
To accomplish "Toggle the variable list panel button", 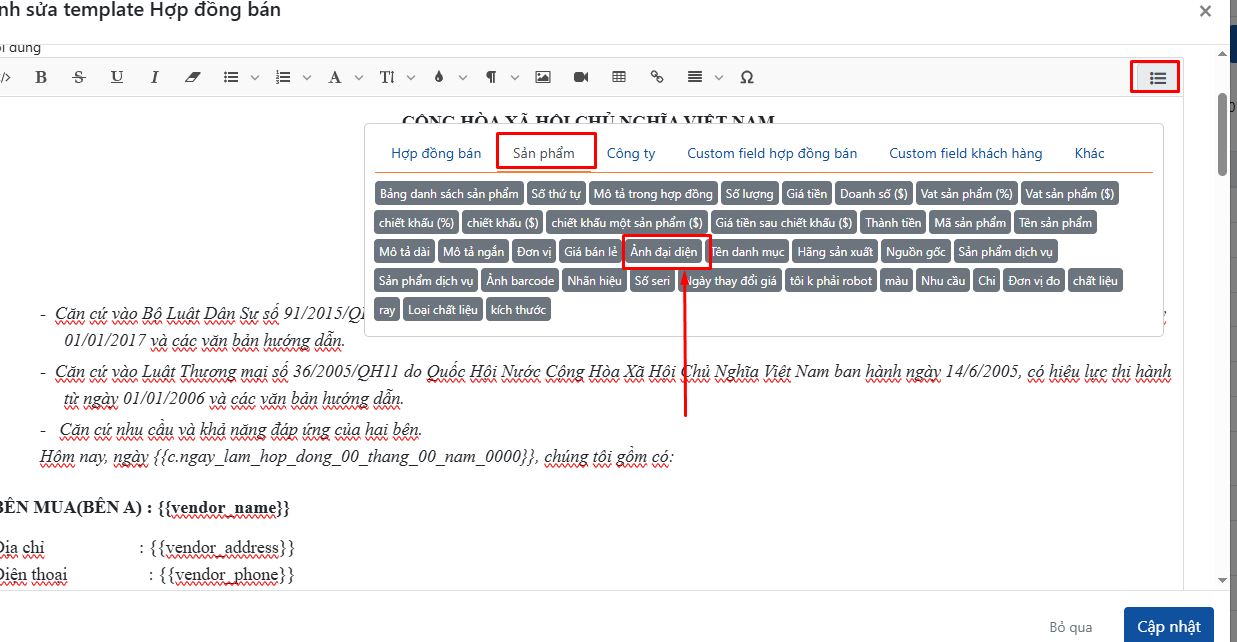I will click(1156, 77).
